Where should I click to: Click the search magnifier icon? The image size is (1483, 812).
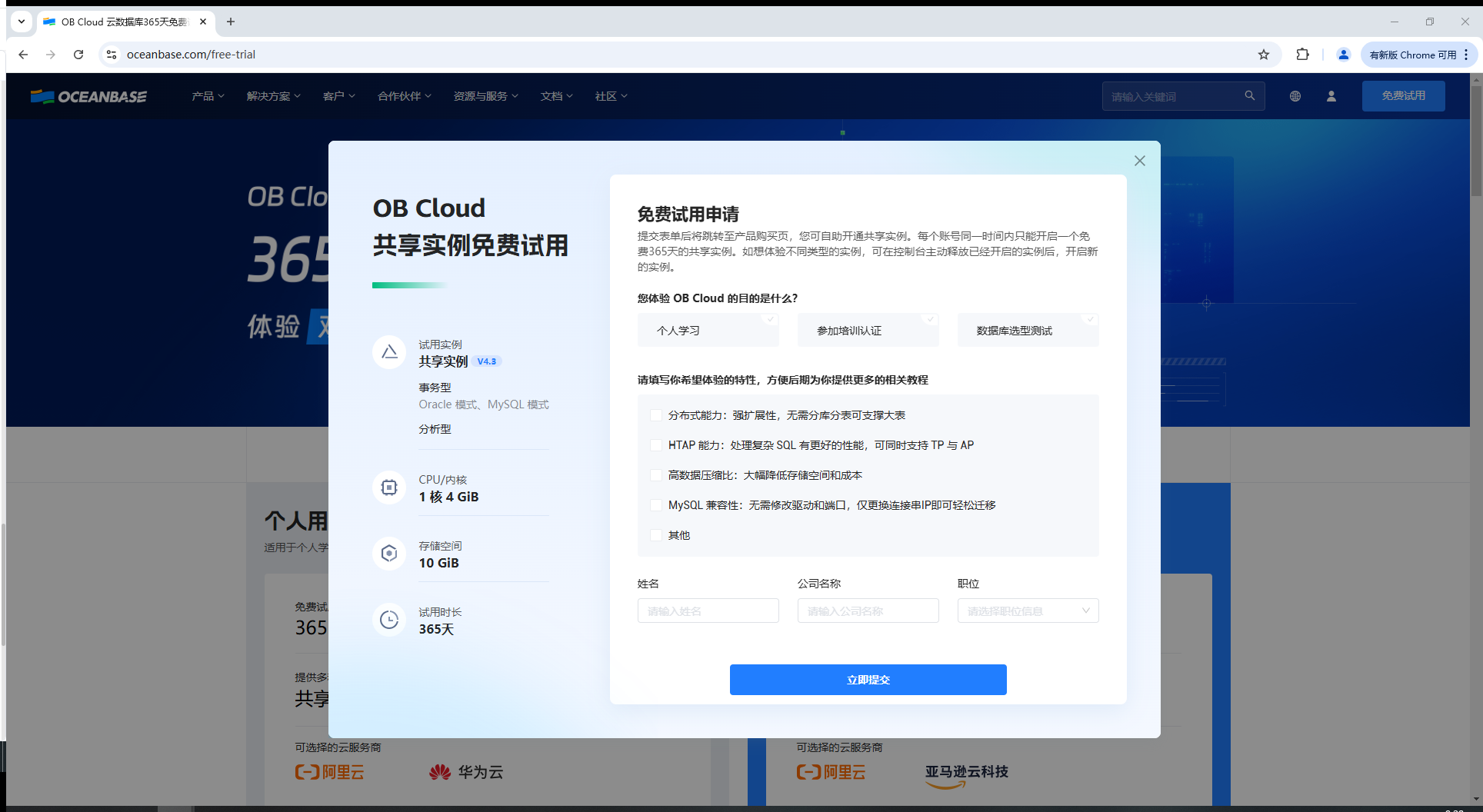(1249, 95)
